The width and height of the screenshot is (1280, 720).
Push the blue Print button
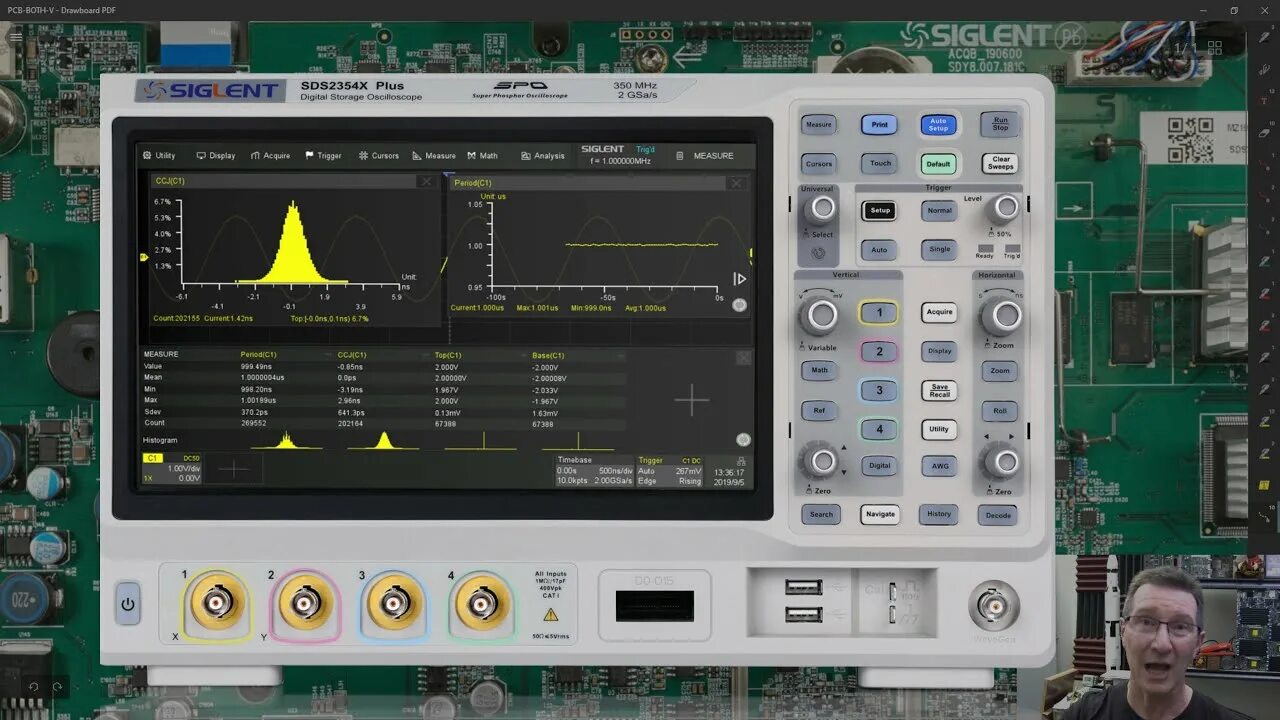tap(879, 125)
